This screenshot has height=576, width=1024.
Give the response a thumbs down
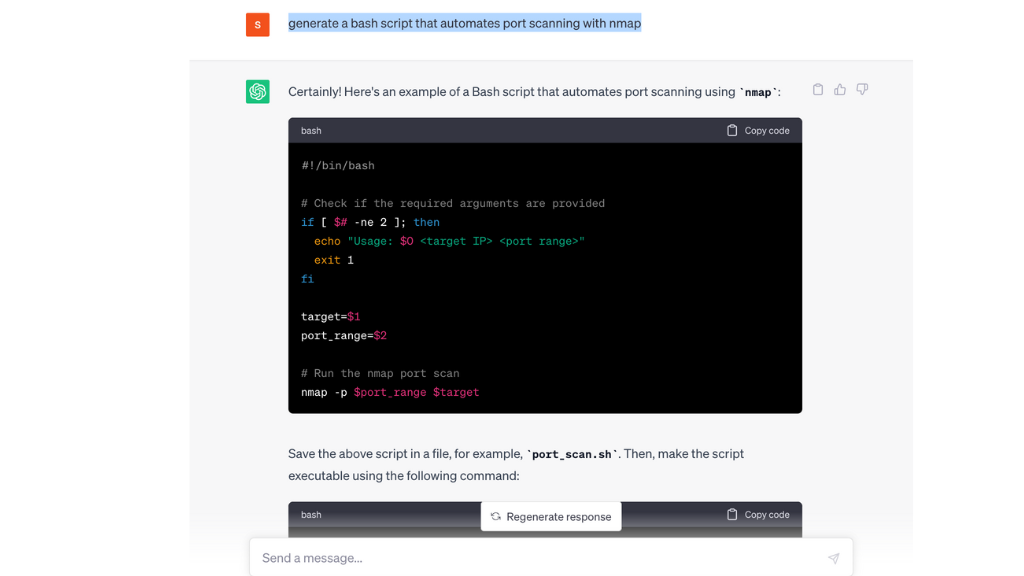click(x=862, y=89)
